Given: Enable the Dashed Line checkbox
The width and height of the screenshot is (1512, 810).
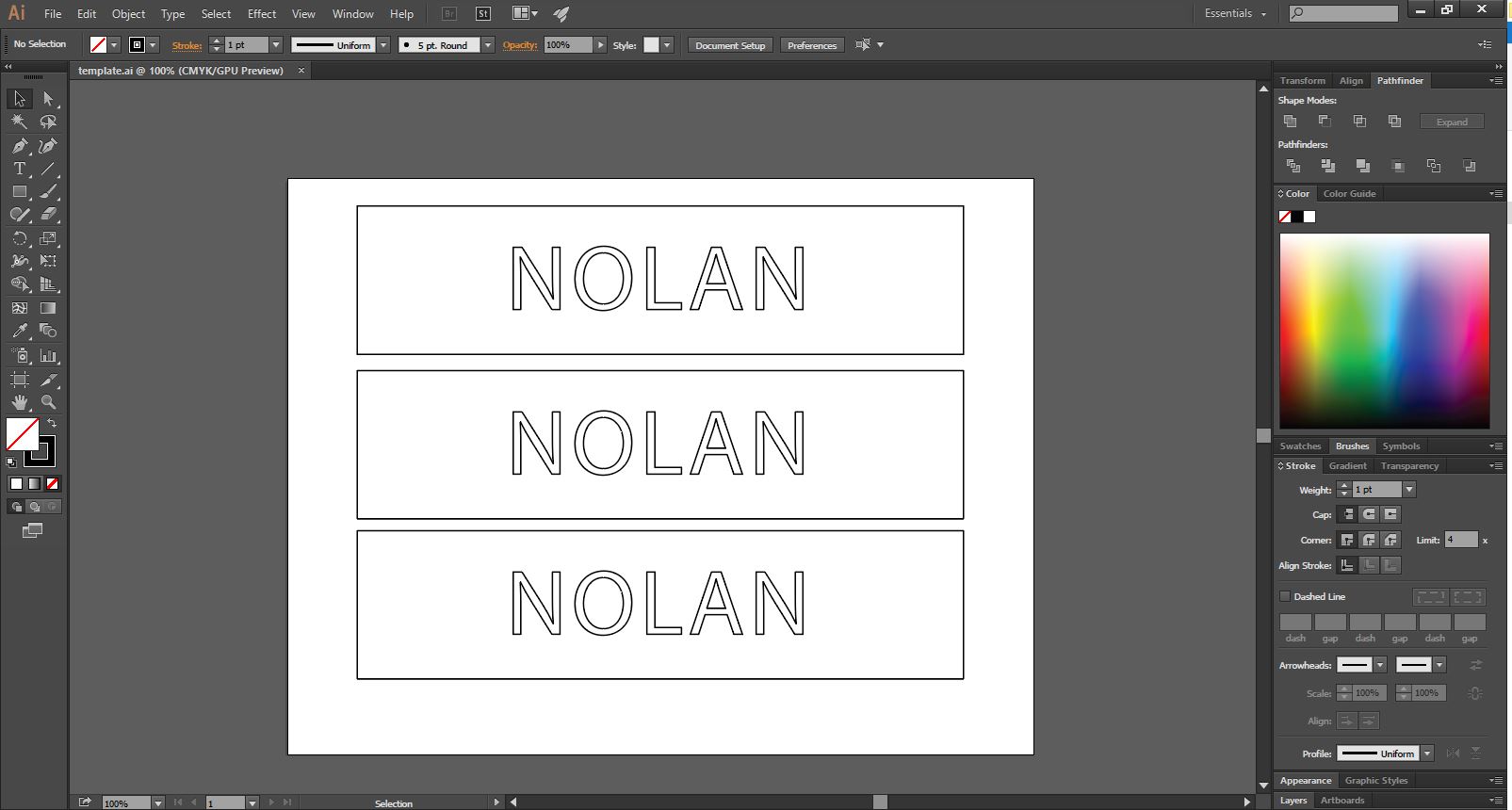Looking at the screenshot, I should tap(1285, 596).
